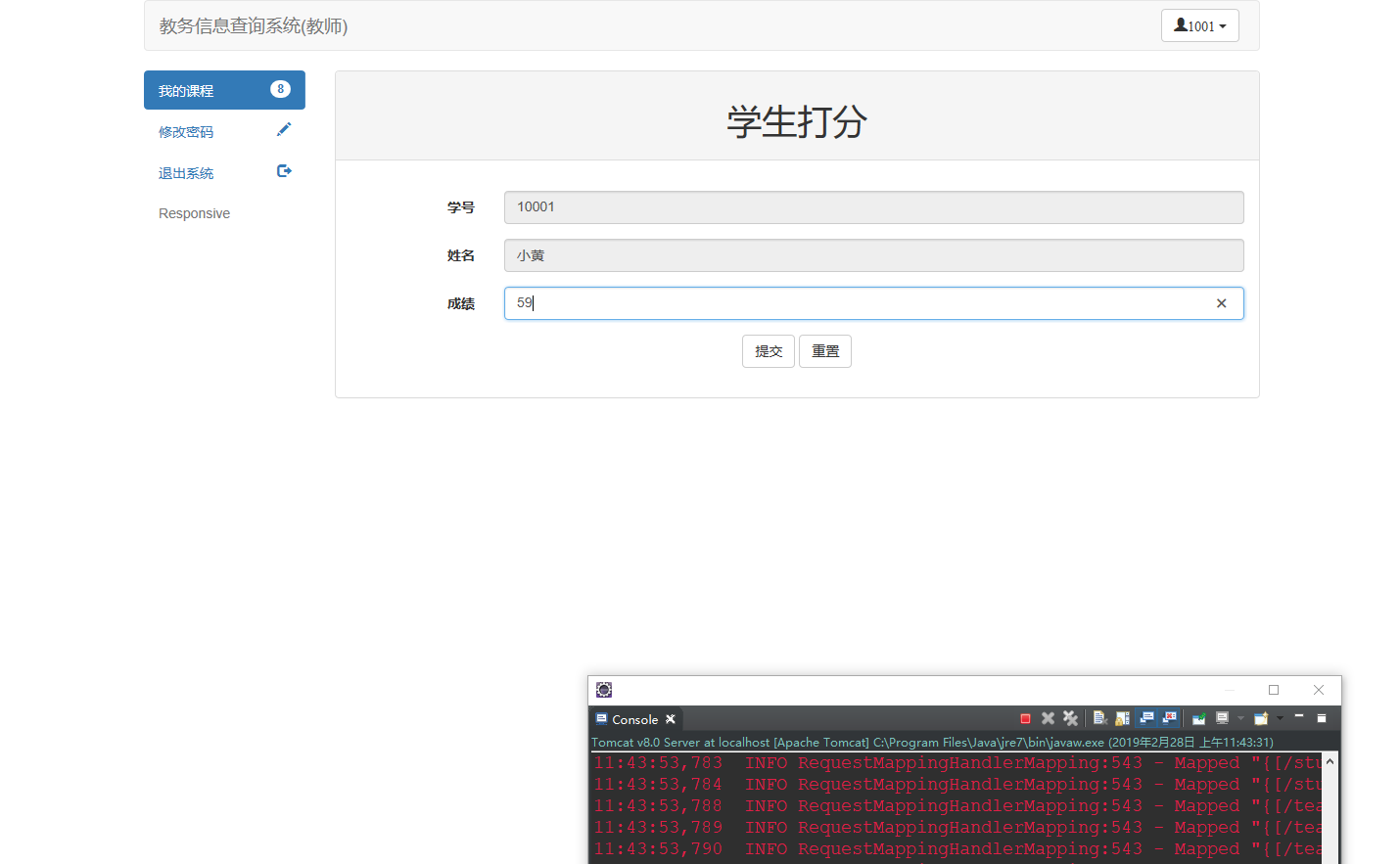Click the Eclipse icon in the Console window title bar
Viewport: 1400px width, 864px height.
604,690
